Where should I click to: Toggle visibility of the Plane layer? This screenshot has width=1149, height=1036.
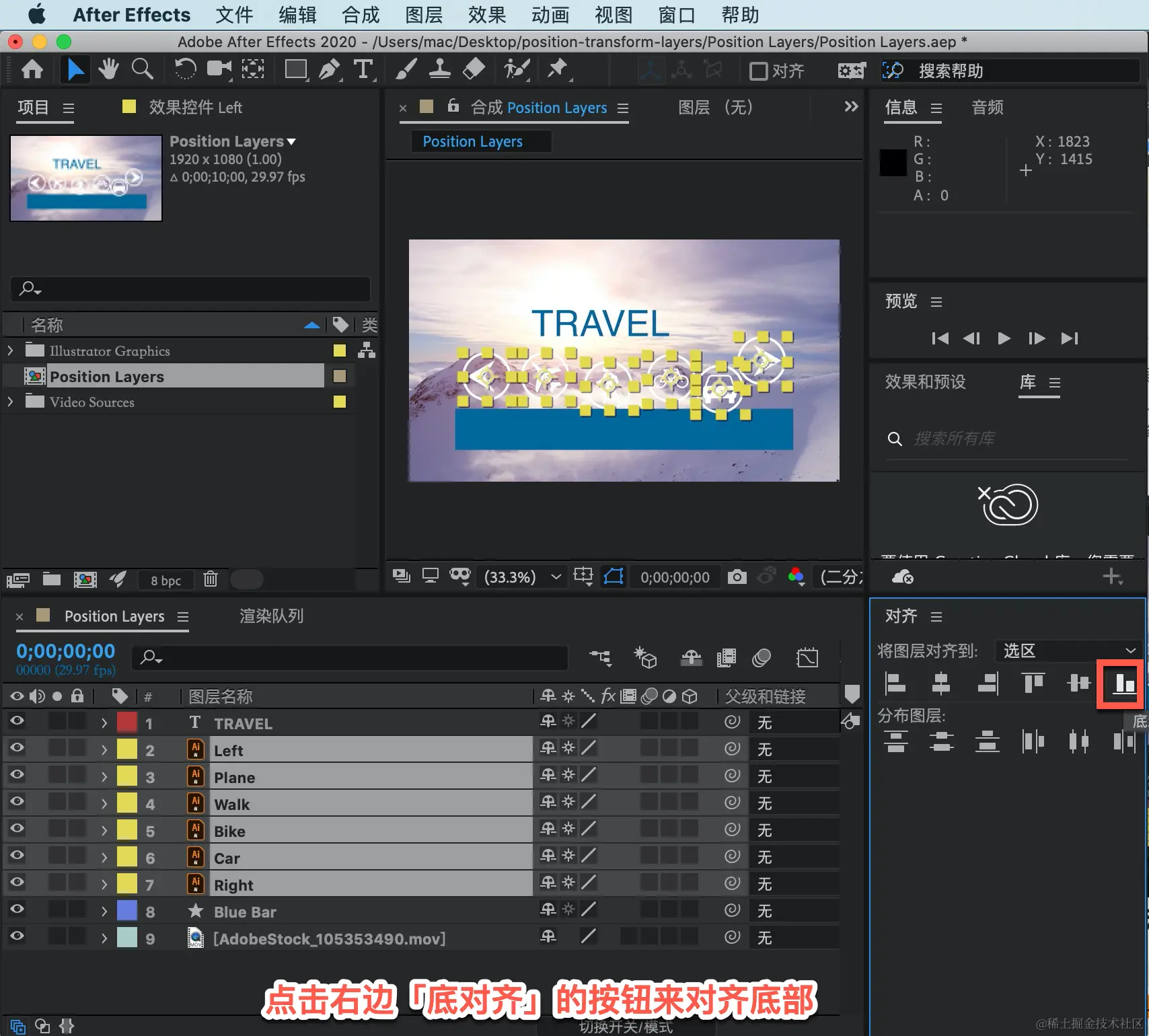(x=17, y=774)
